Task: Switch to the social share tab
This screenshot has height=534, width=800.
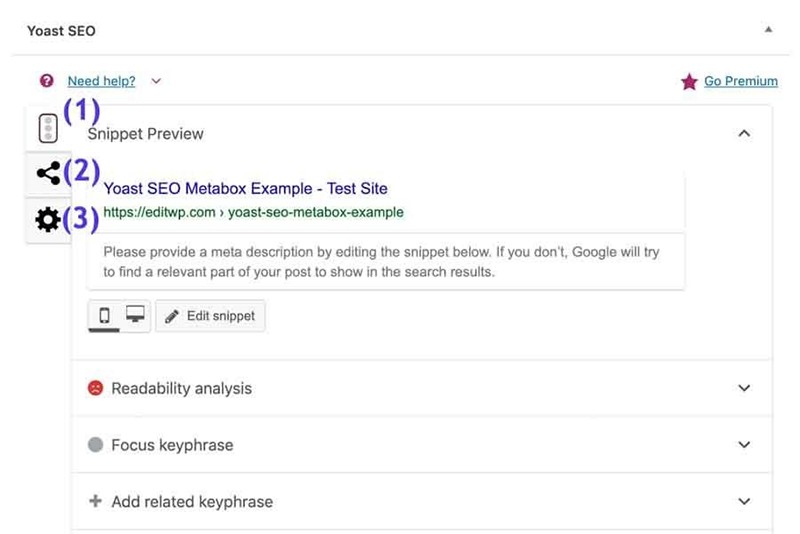Action: [47, 174]
